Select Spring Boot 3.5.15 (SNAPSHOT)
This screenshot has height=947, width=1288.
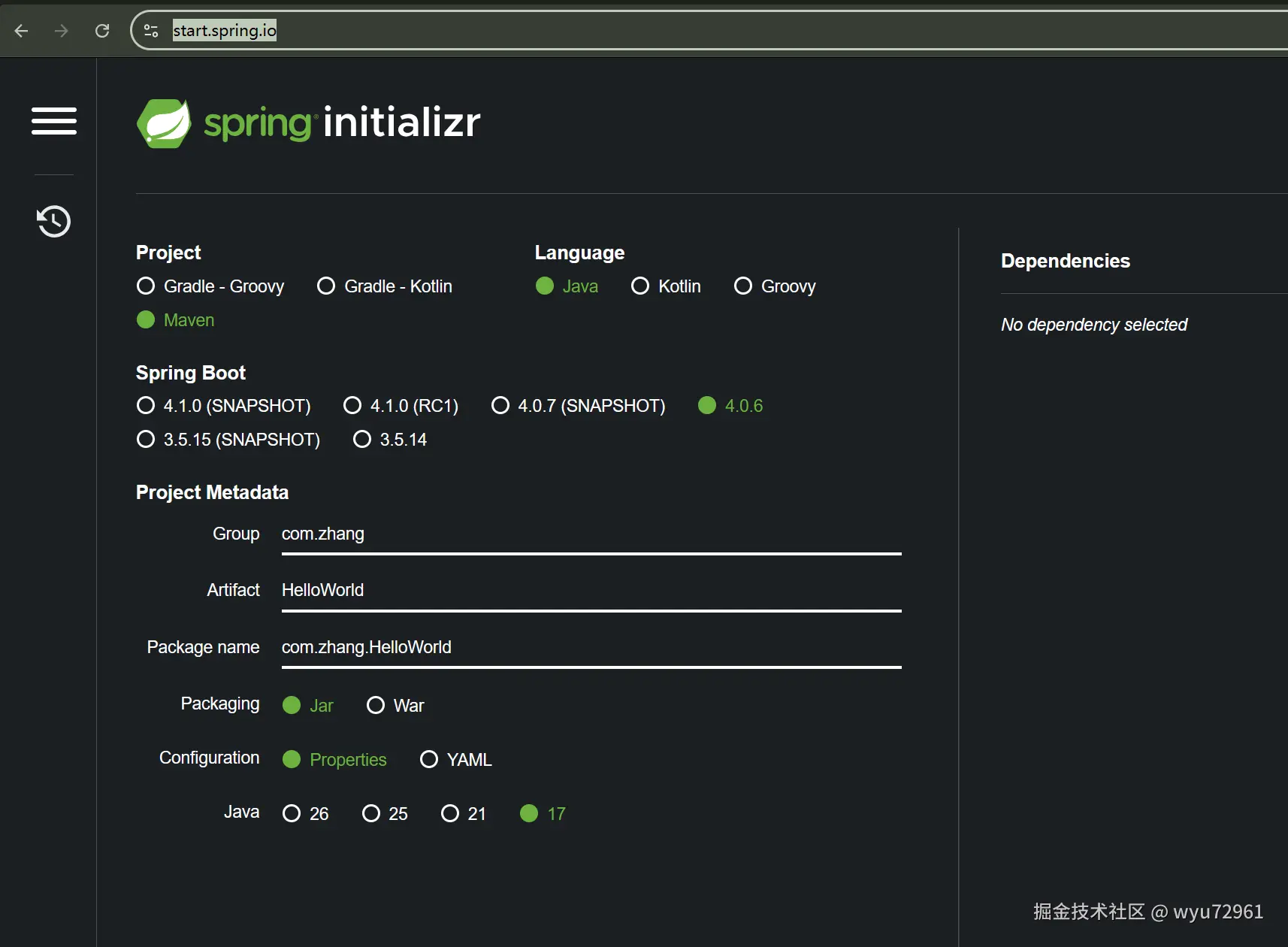coord(228,440)
